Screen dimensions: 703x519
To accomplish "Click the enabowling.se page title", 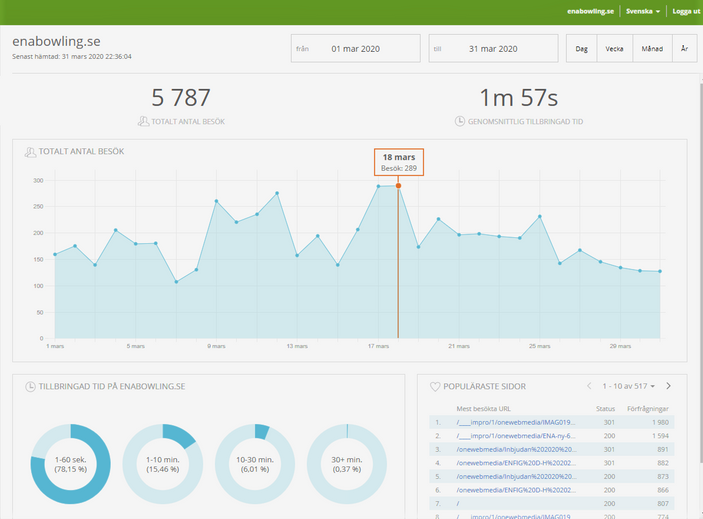I will (x=56, y=41).
